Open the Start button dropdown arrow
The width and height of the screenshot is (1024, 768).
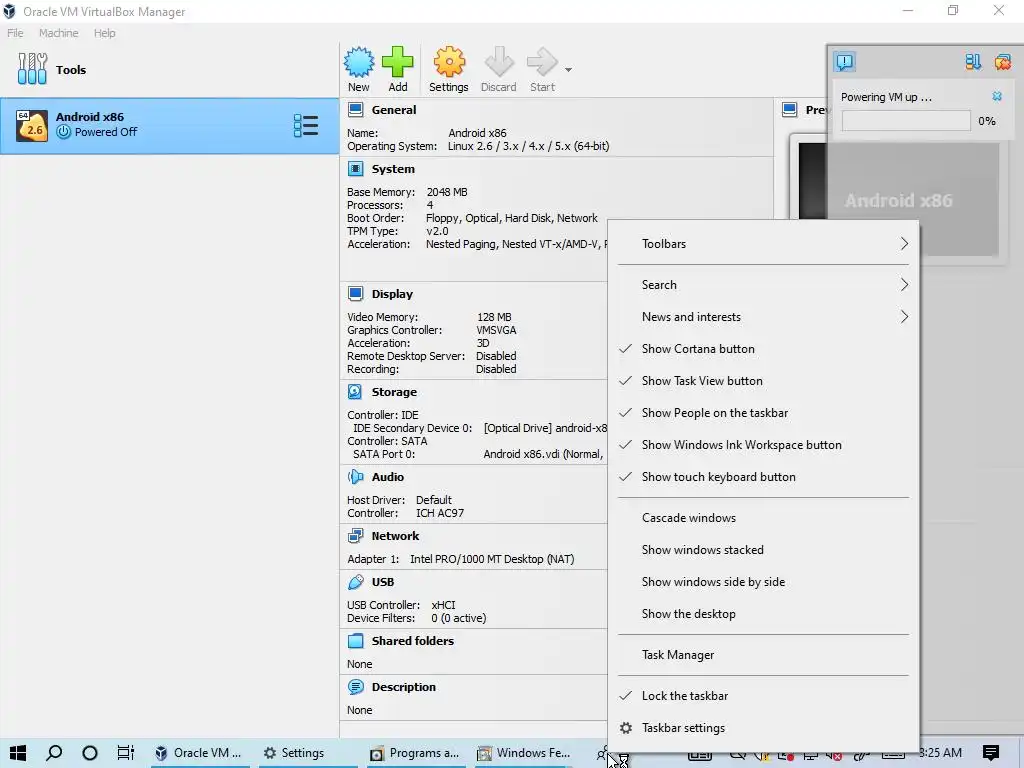568,70
